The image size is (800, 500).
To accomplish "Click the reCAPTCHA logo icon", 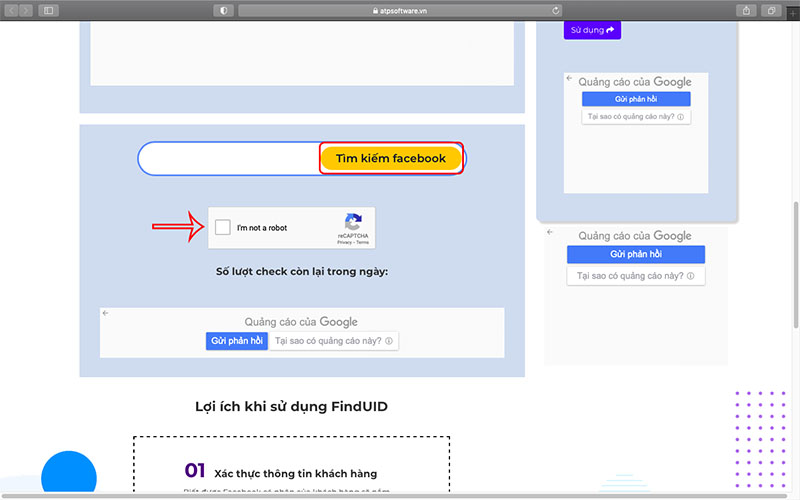I will [353, 222].
